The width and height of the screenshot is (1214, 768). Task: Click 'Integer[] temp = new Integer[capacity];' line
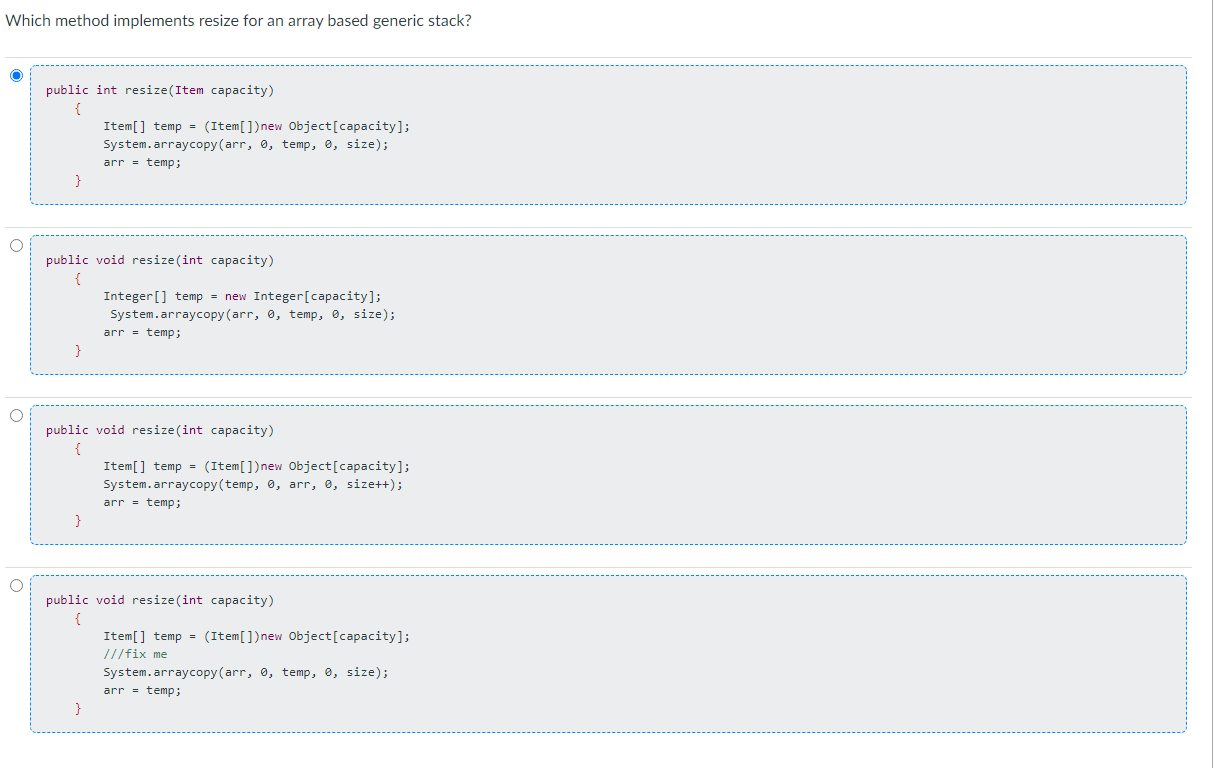pos(241,295)
